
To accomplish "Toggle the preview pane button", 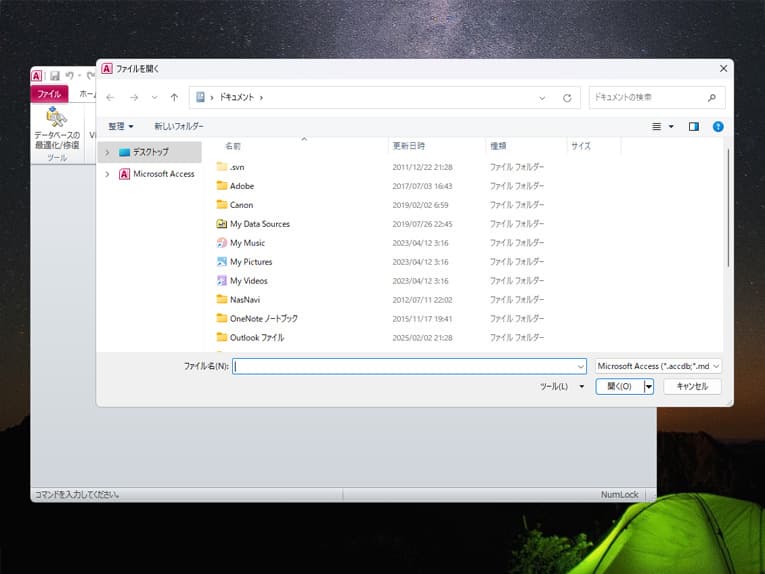I will pyautogui.click(x=693, y=127).
